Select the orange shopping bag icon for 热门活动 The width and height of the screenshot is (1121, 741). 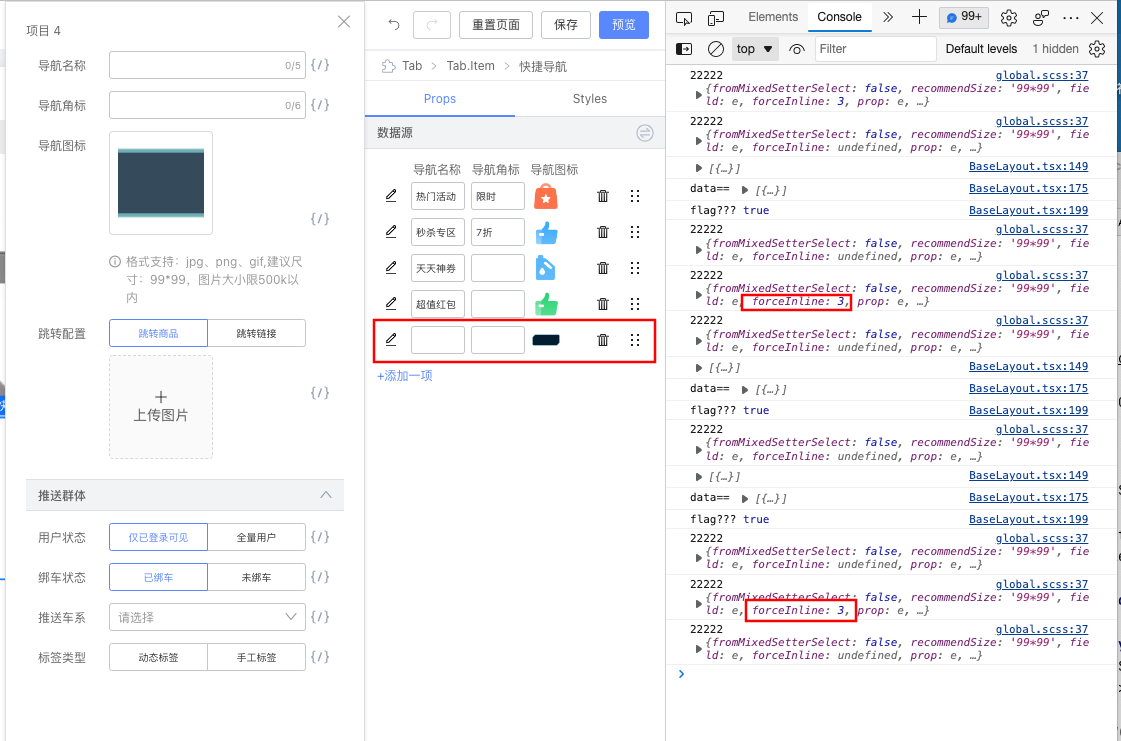[546, 195]
